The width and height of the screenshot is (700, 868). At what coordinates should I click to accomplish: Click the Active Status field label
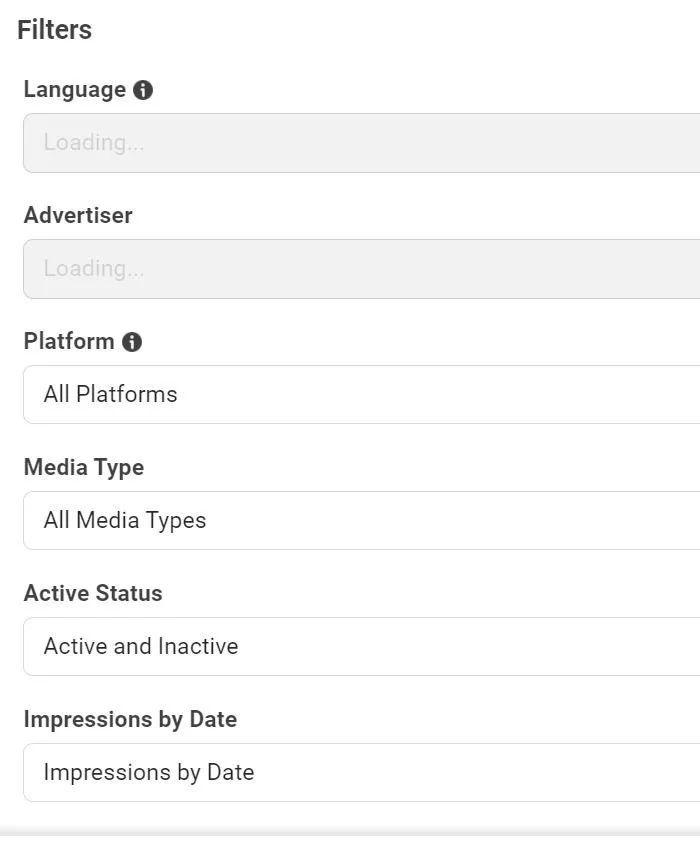pyautogui.click(x=93, y=594)
